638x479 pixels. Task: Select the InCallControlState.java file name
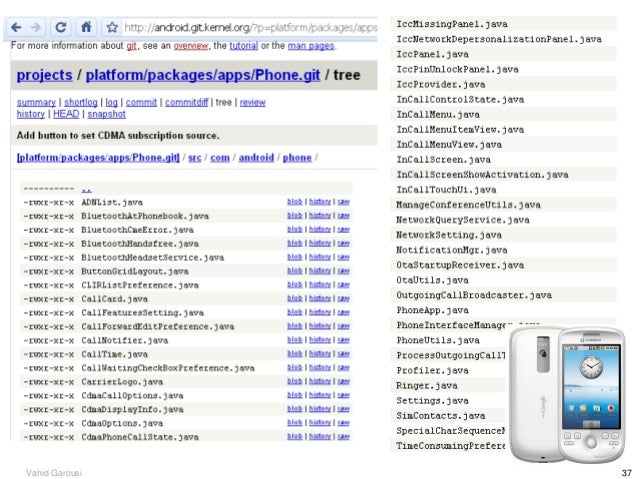(460, 99)
